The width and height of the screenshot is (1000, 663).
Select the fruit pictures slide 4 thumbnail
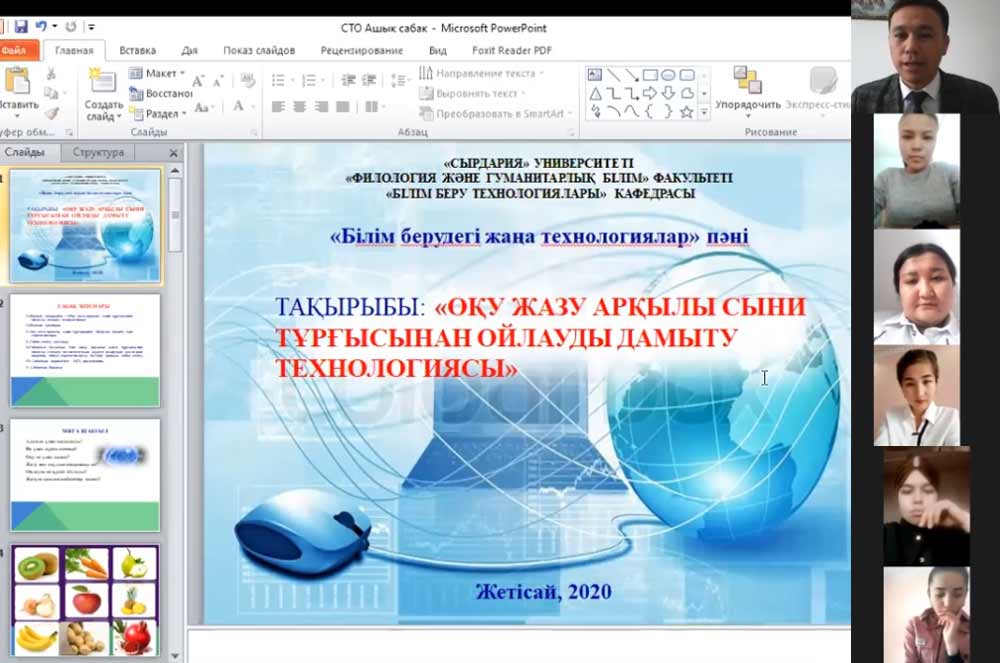85,601
